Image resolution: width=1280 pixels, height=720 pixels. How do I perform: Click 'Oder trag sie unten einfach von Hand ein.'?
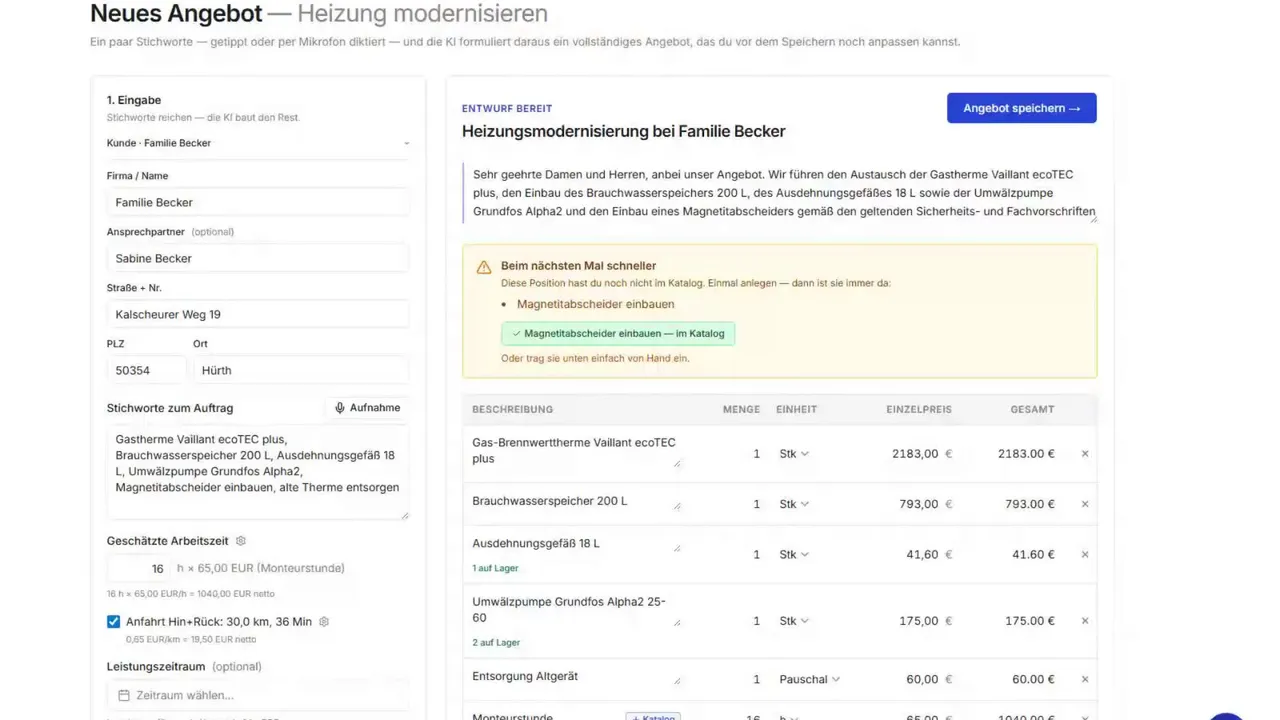595,358
